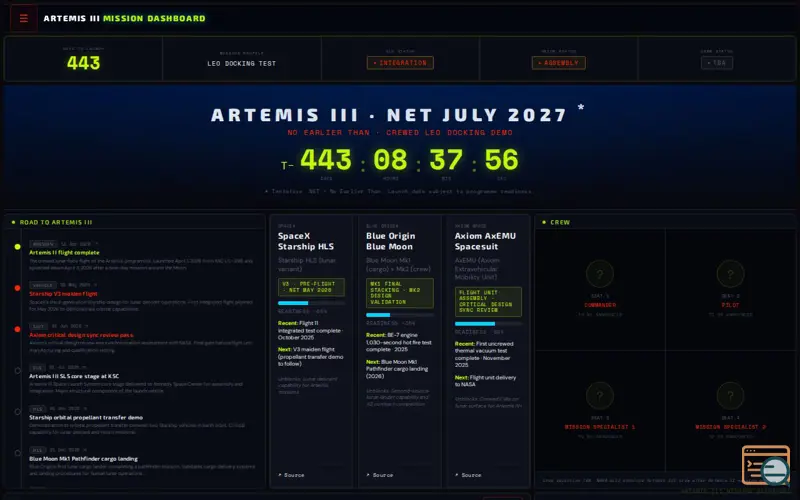This screenshot has height=500, width=800.
Task: Click the Next V3 maiden flight text in SpaceX card
Action: (x=311, y=357)
